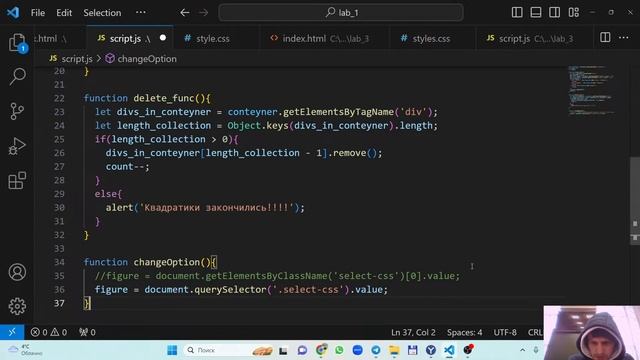
Task: Toggle the primary side bar layout icon
Action: [517, 12]
